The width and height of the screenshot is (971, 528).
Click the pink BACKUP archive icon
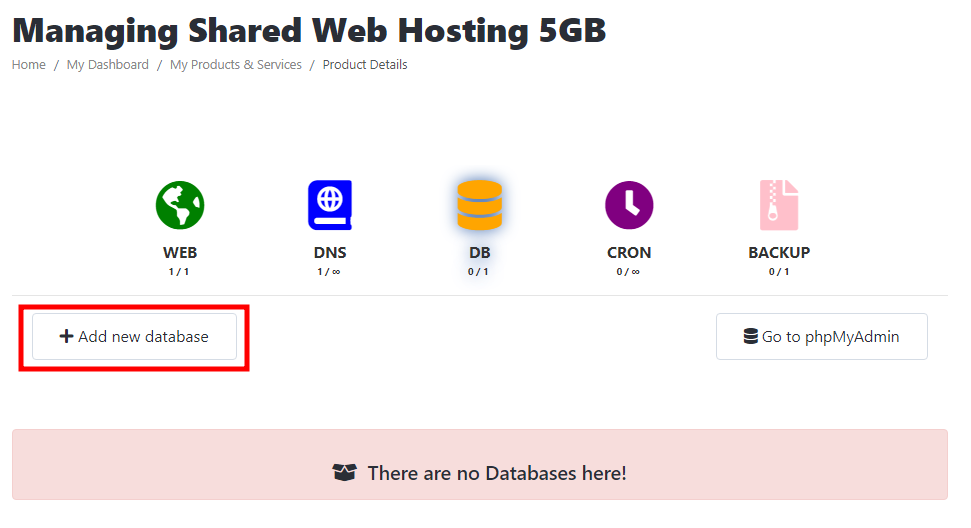[x=779, y=205]
